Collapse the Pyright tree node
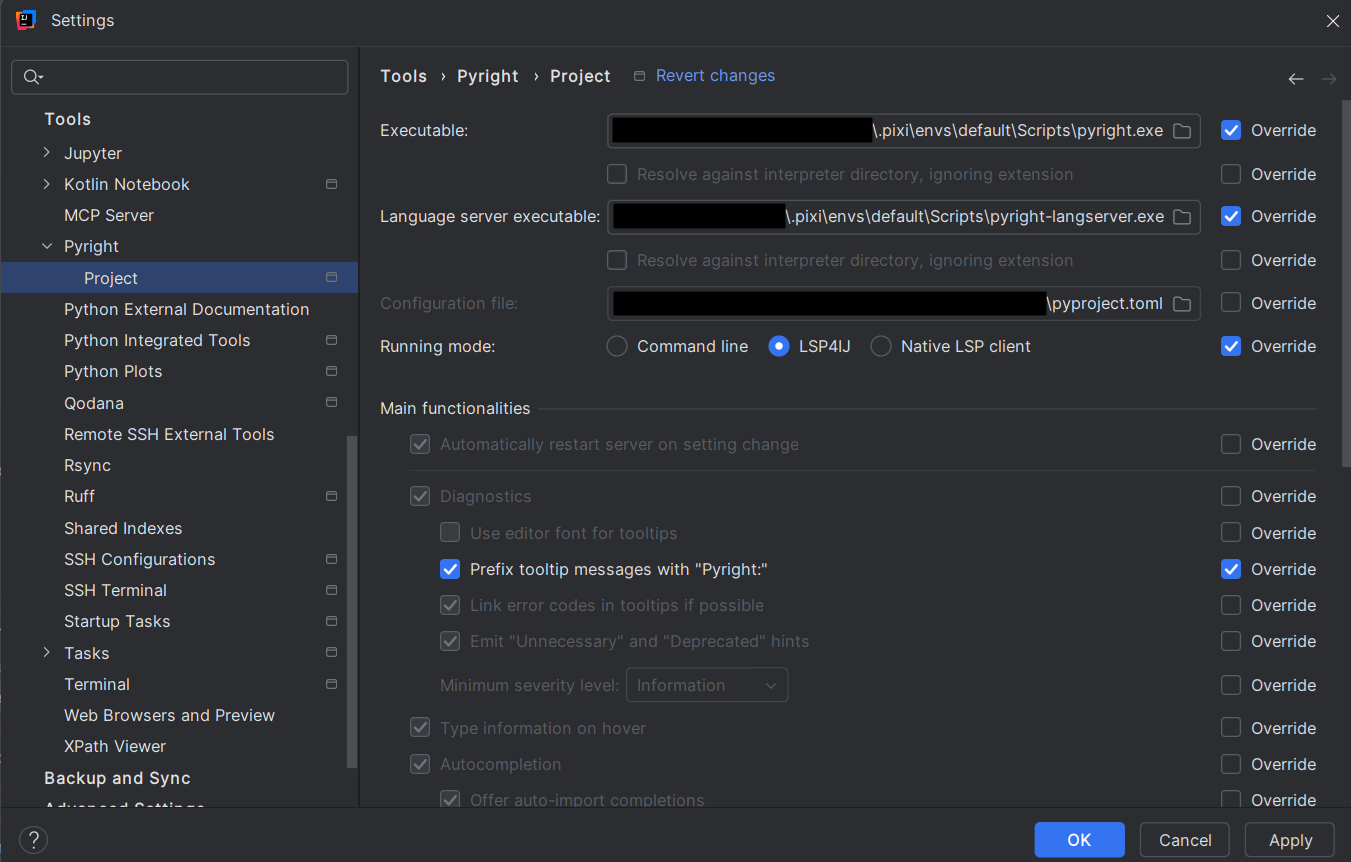 click(x=46, y=246)
